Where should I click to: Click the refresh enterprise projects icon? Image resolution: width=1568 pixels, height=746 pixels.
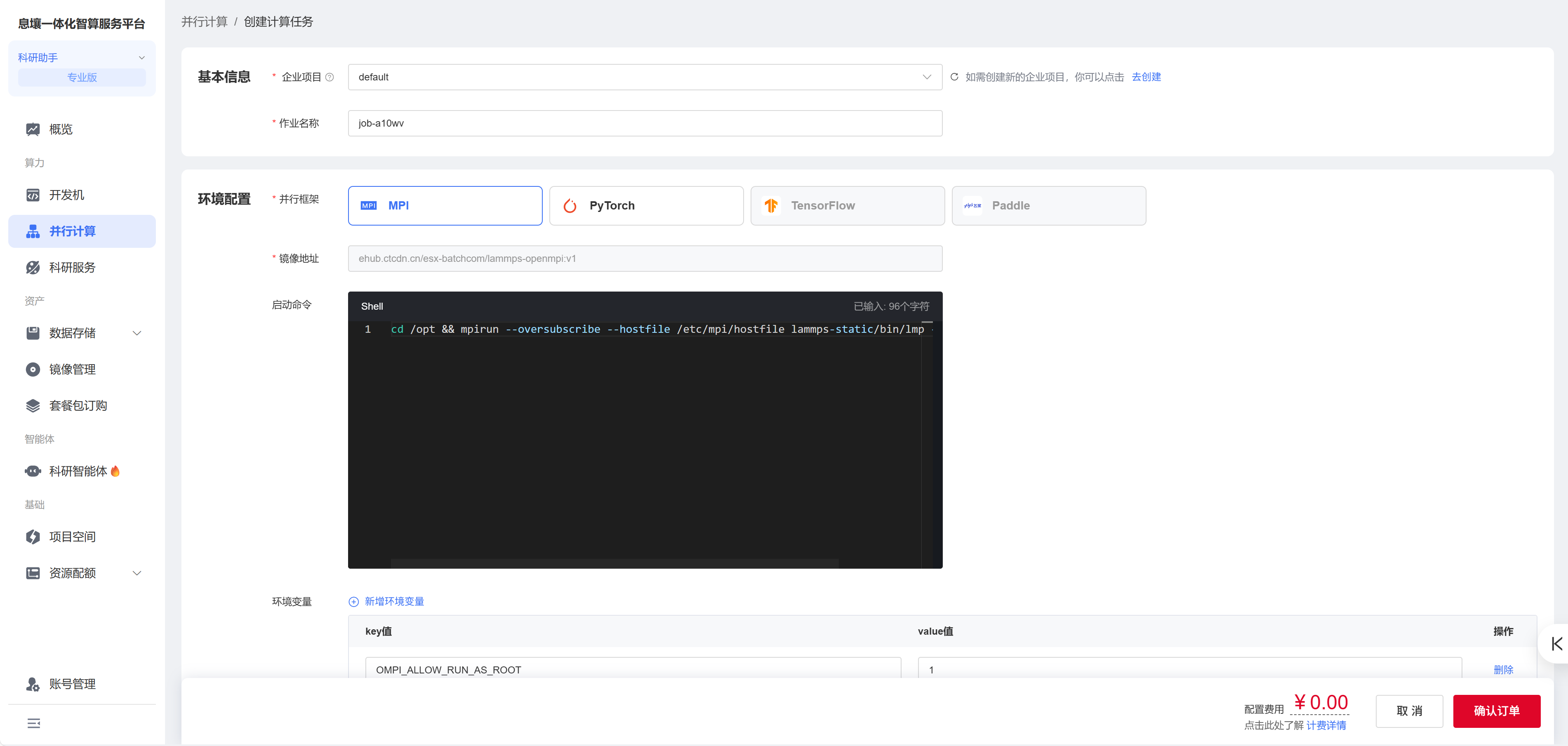[x=954, y=77]
